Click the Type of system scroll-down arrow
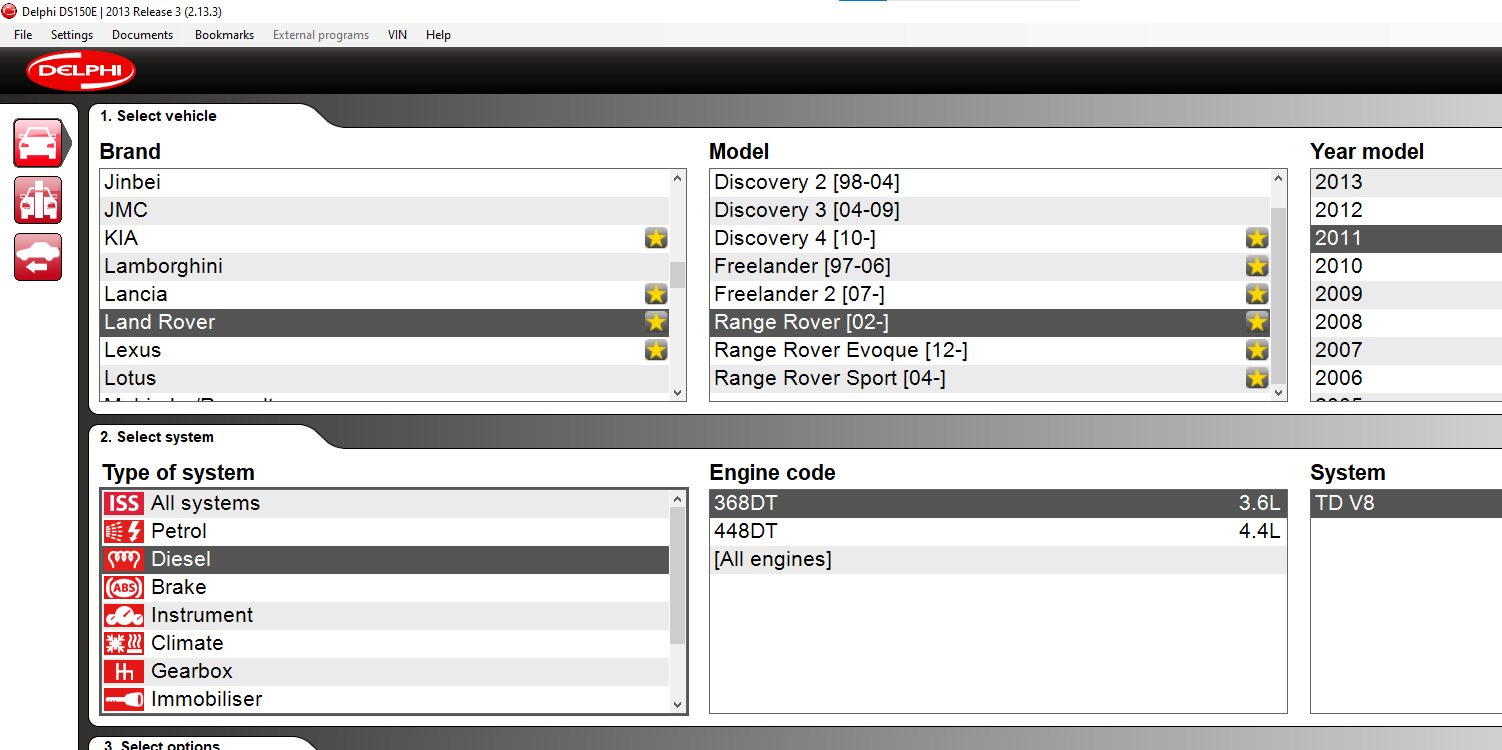Screen dimensions: 1502x750 [678, 705]
